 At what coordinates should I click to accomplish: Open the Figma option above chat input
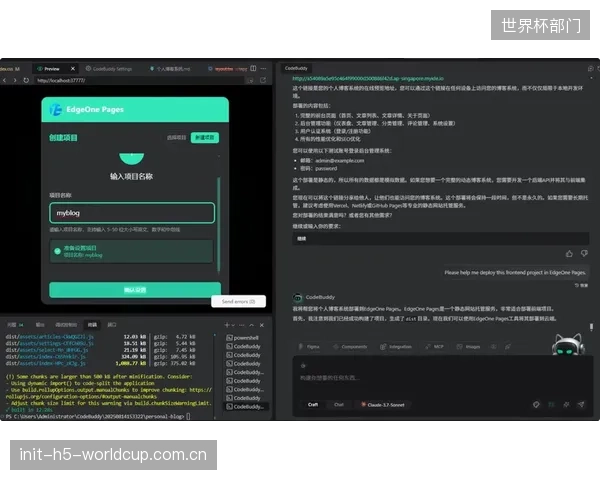point(310,347)
